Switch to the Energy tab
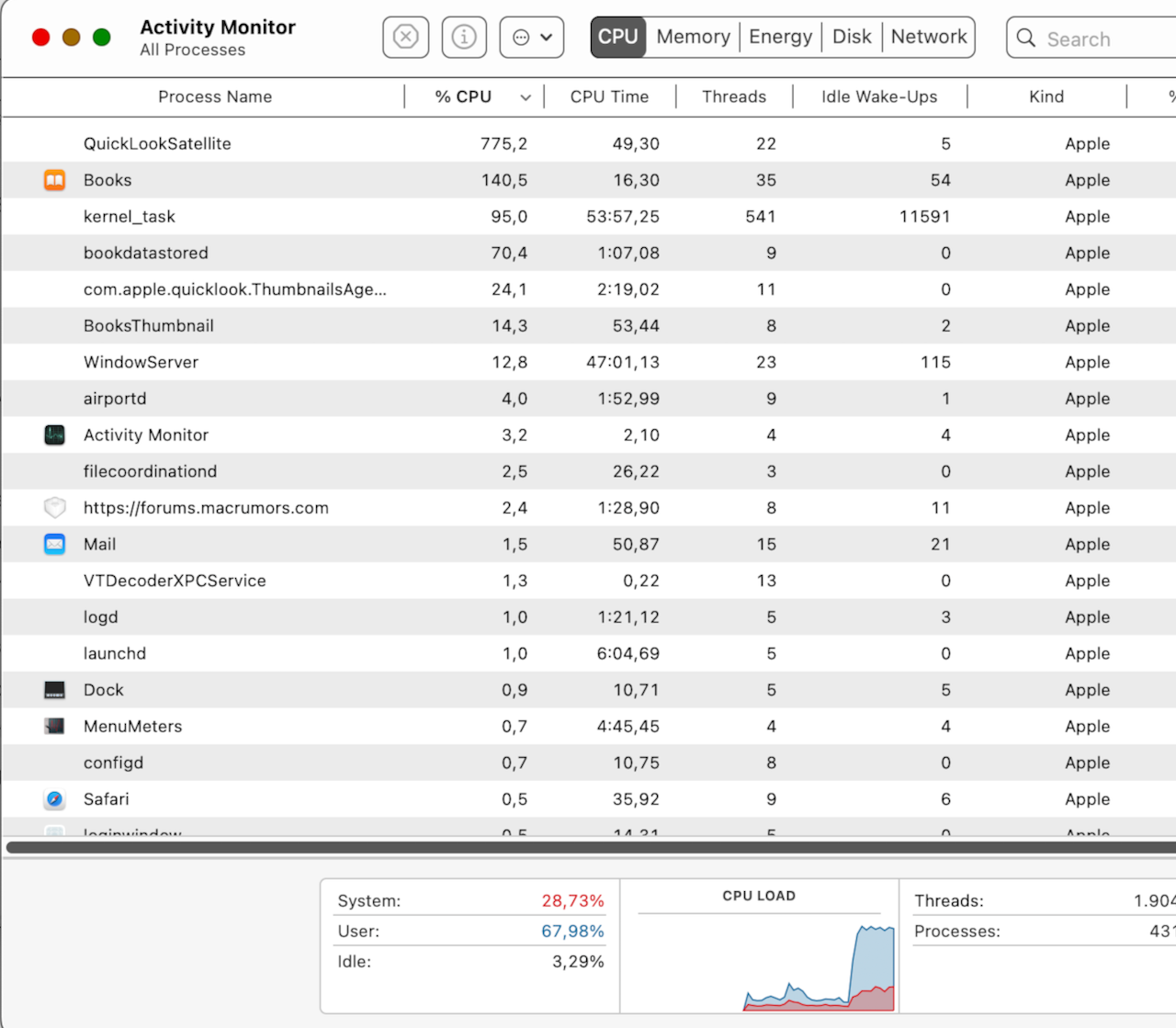The width and height of the screenshot is (1176, 1028). pos(780,37)
